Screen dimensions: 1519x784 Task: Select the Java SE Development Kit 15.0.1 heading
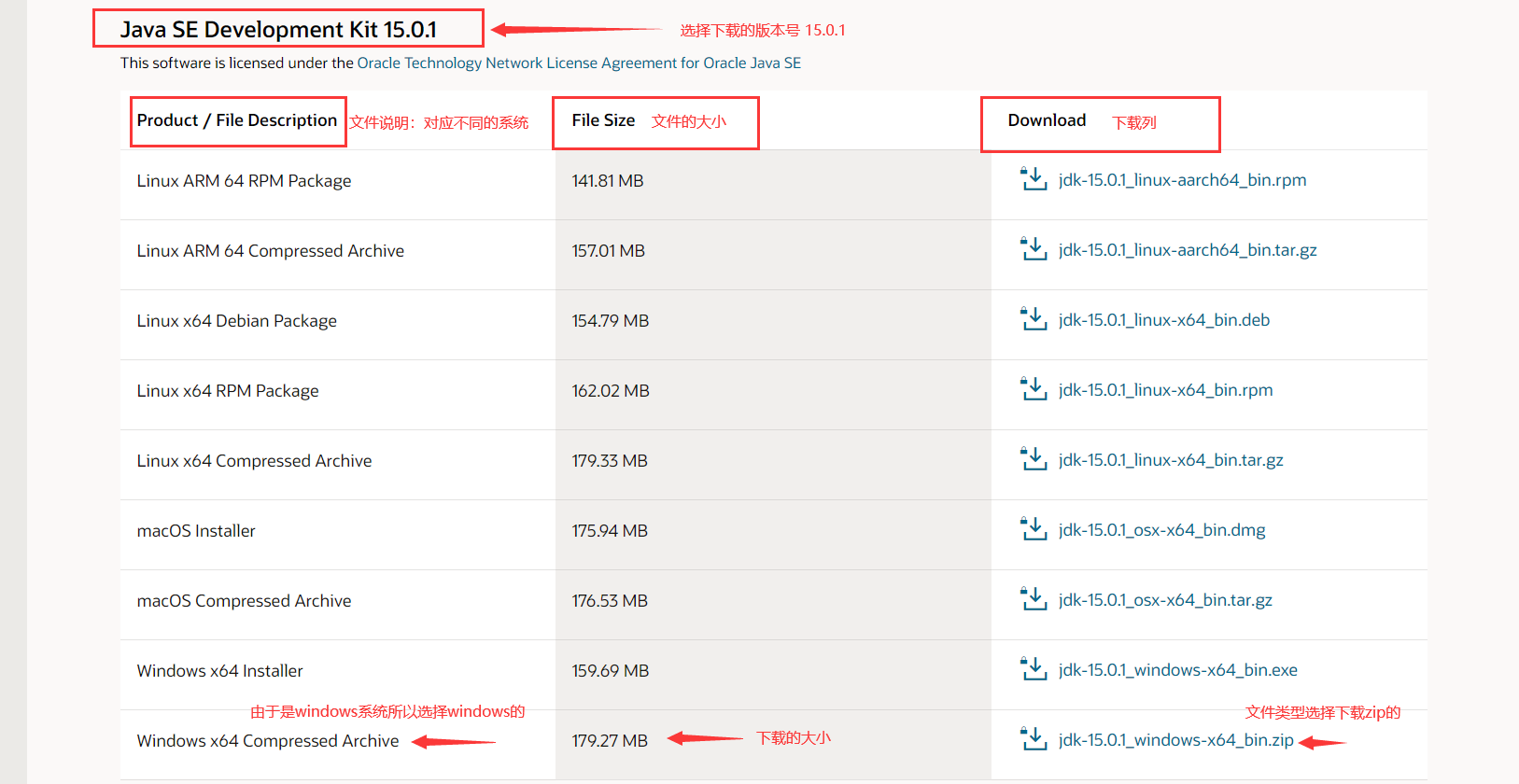[278, 29]
